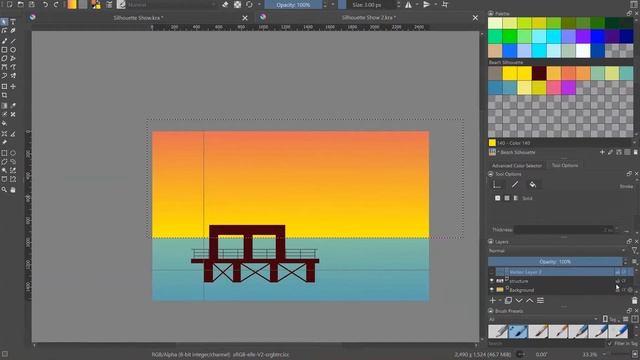Select the Pan hand tool

[13, 190]
